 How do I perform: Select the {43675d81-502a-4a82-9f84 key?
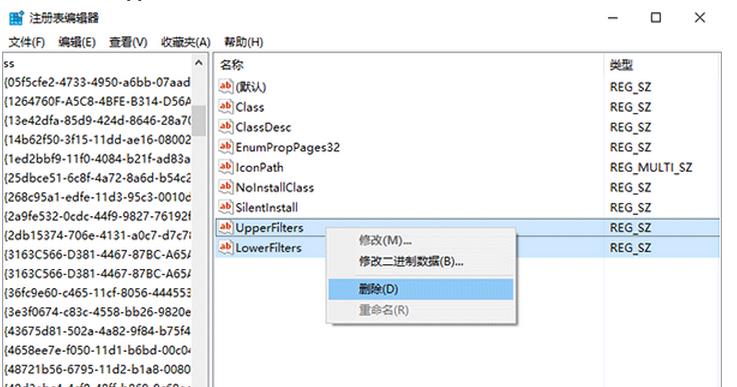click(x=97, y=331)
